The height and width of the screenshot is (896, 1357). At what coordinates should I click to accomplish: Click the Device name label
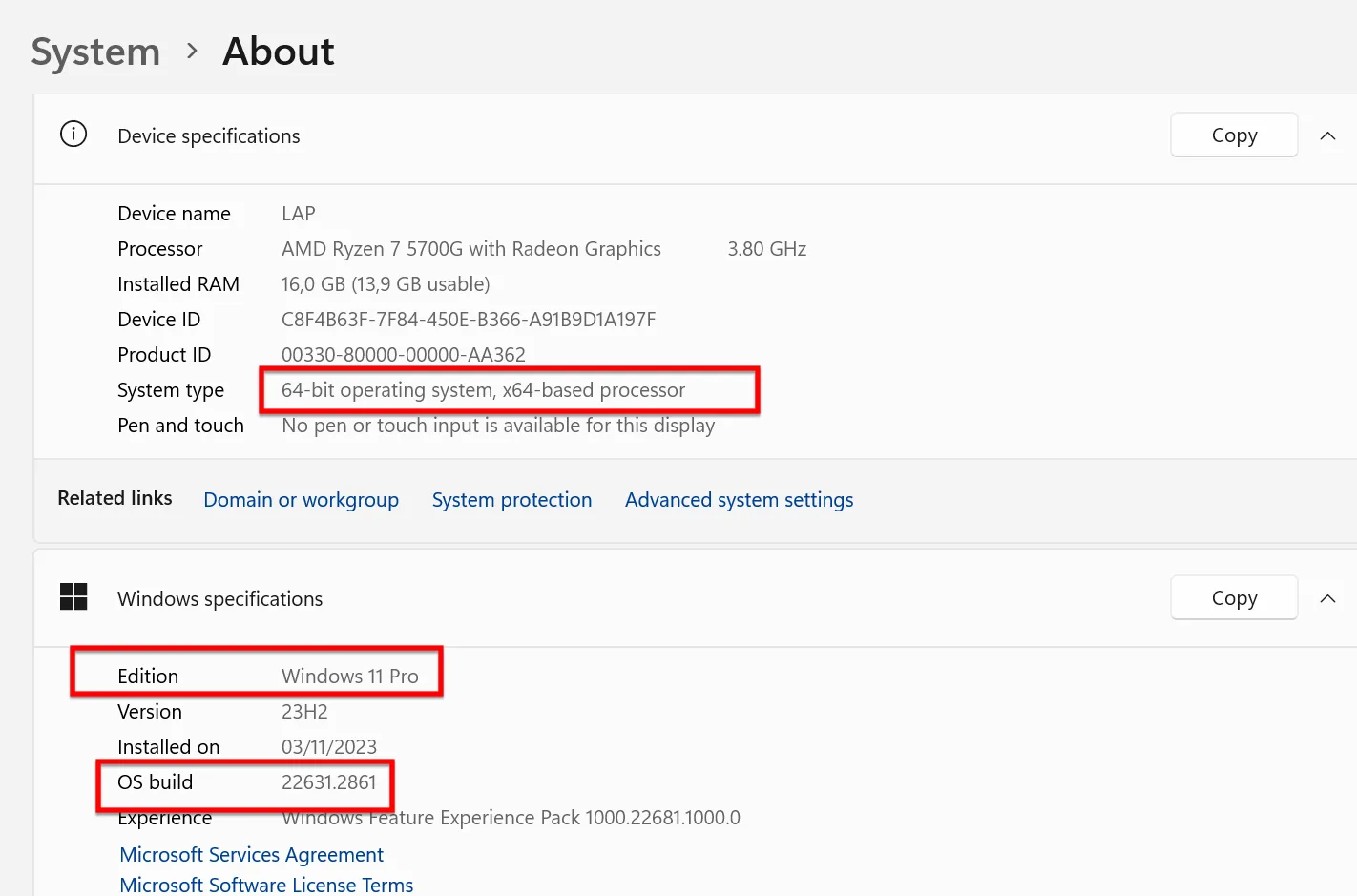tap(174, 214)
